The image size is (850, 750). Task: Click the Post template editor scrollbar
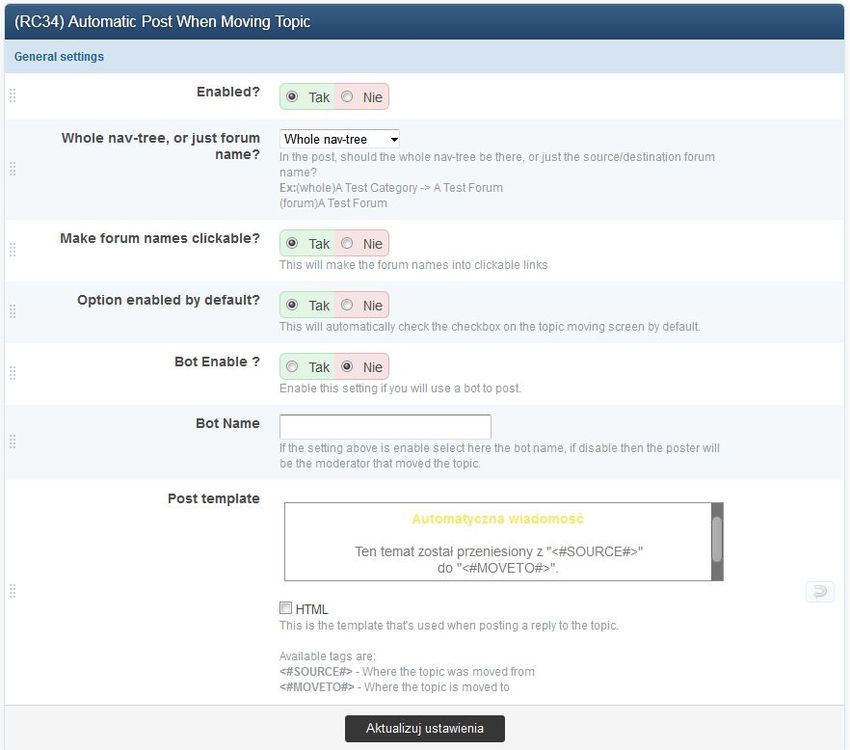click(x=717, y=541)
